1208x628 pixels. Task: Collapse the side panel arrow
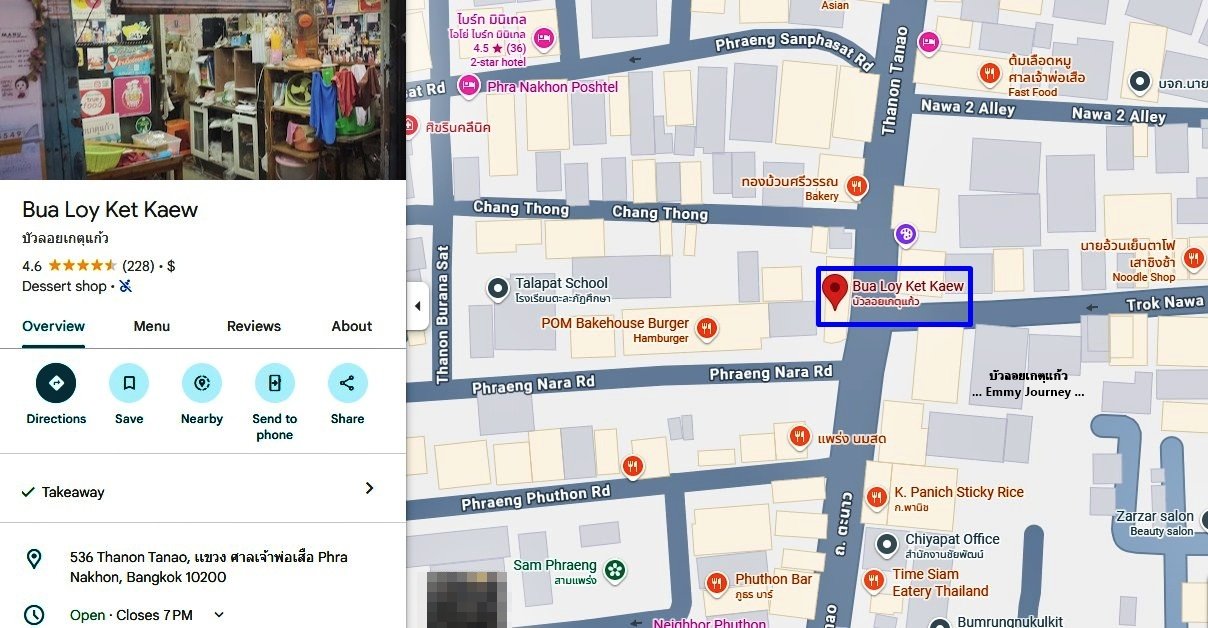tap(417, 306)
